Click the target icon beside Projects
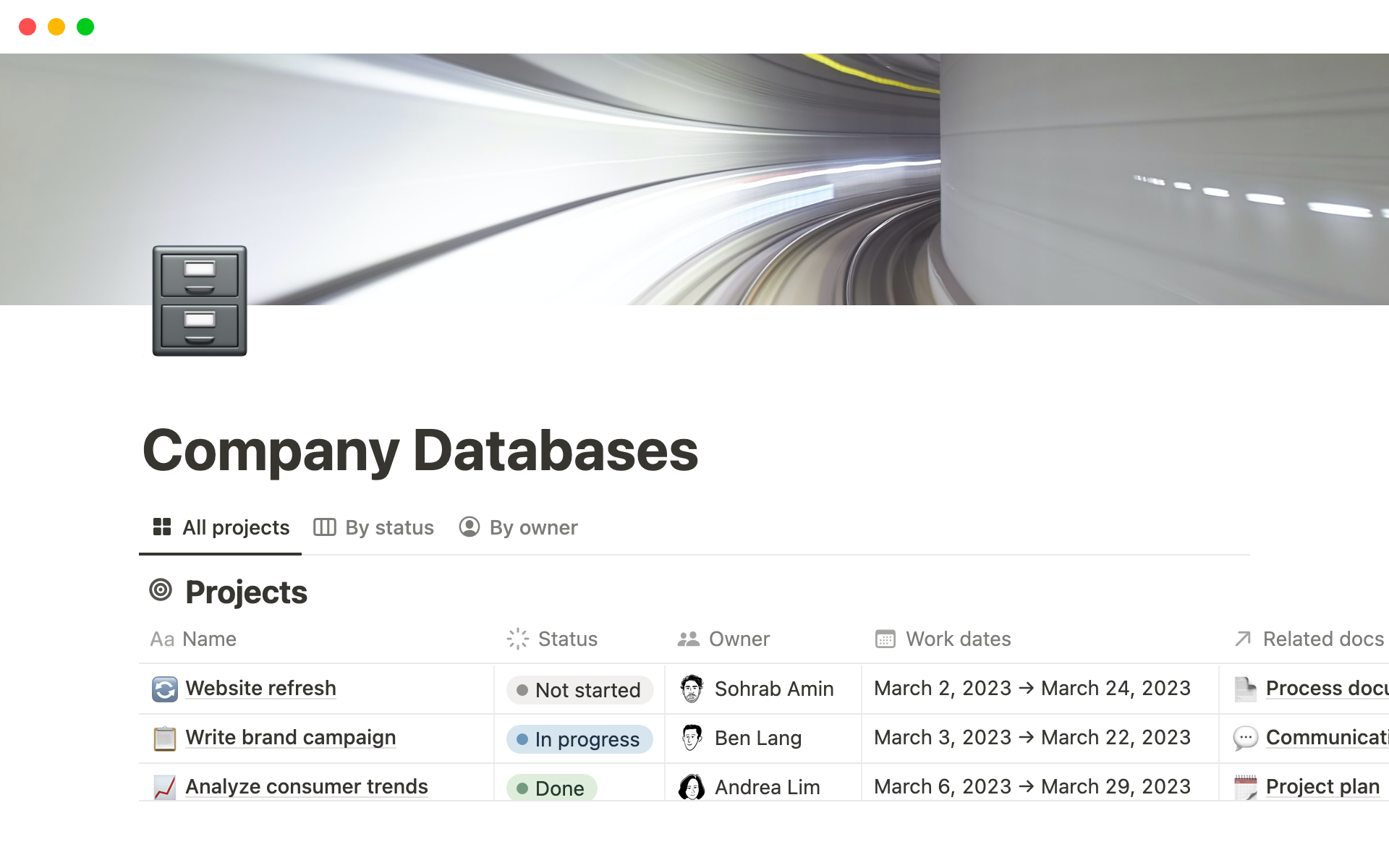The width and height of the screenshot is (1389, 868). [x=161, y=590]
